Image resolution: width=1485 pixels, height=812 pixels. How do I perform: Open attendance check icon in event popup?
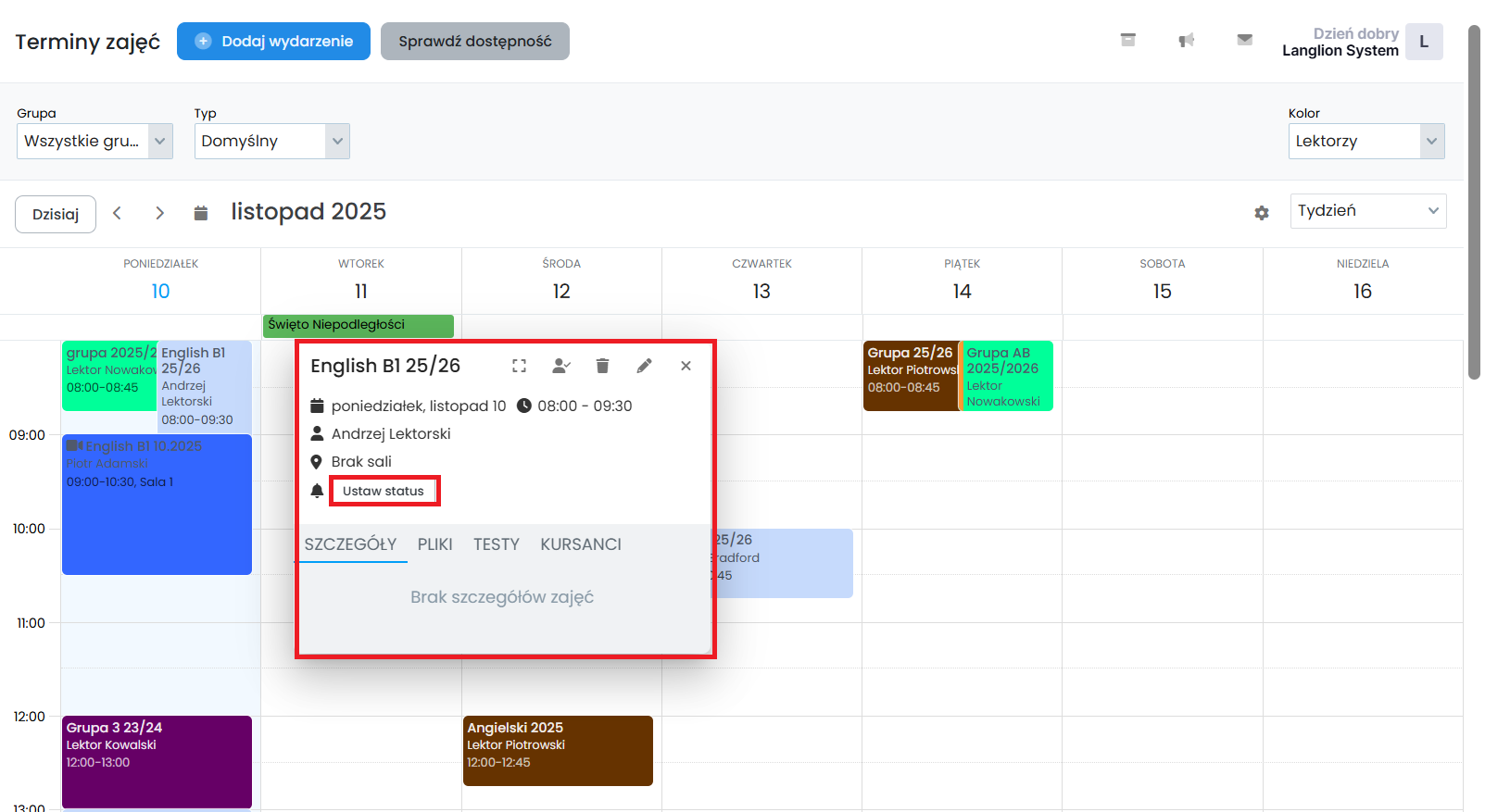(560, 366)
